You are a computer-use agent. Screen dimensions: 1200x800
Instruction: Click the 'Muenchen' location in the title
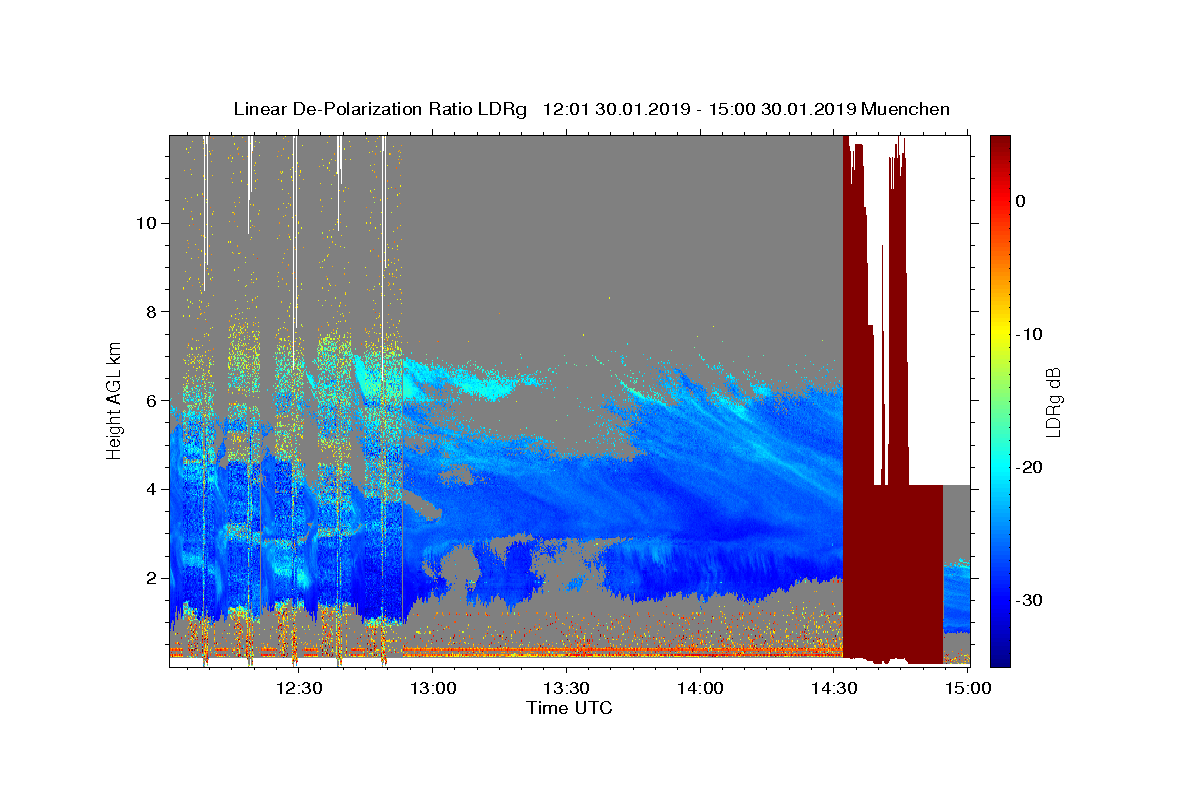[906, 109]
